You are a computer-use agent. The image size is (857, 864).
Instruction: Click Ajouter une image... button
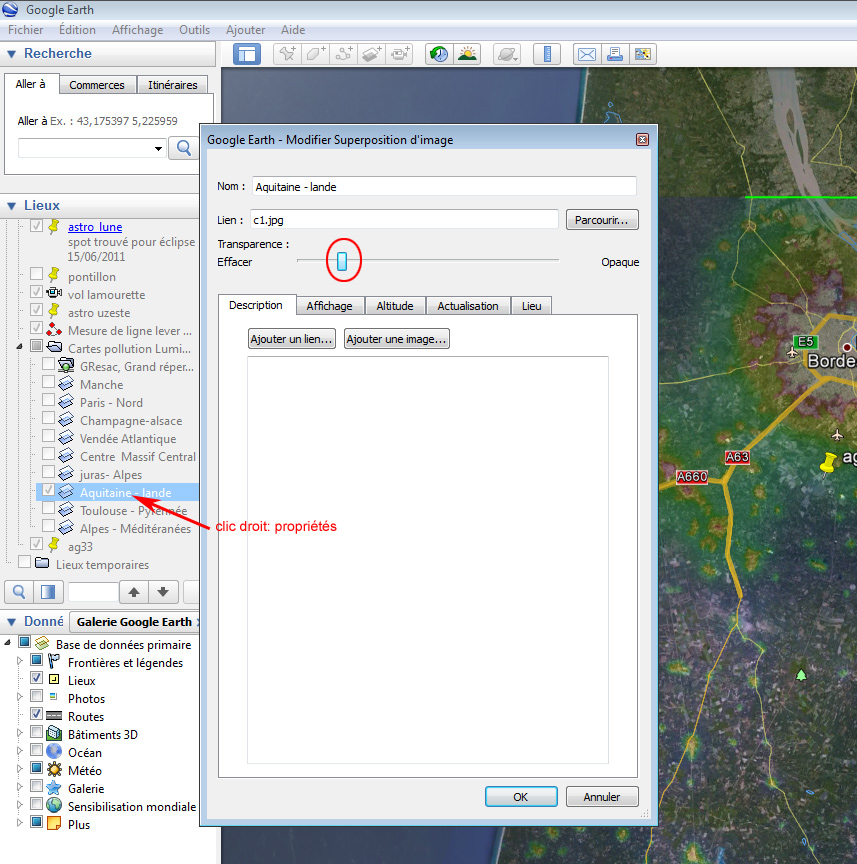tap(396, 339)
